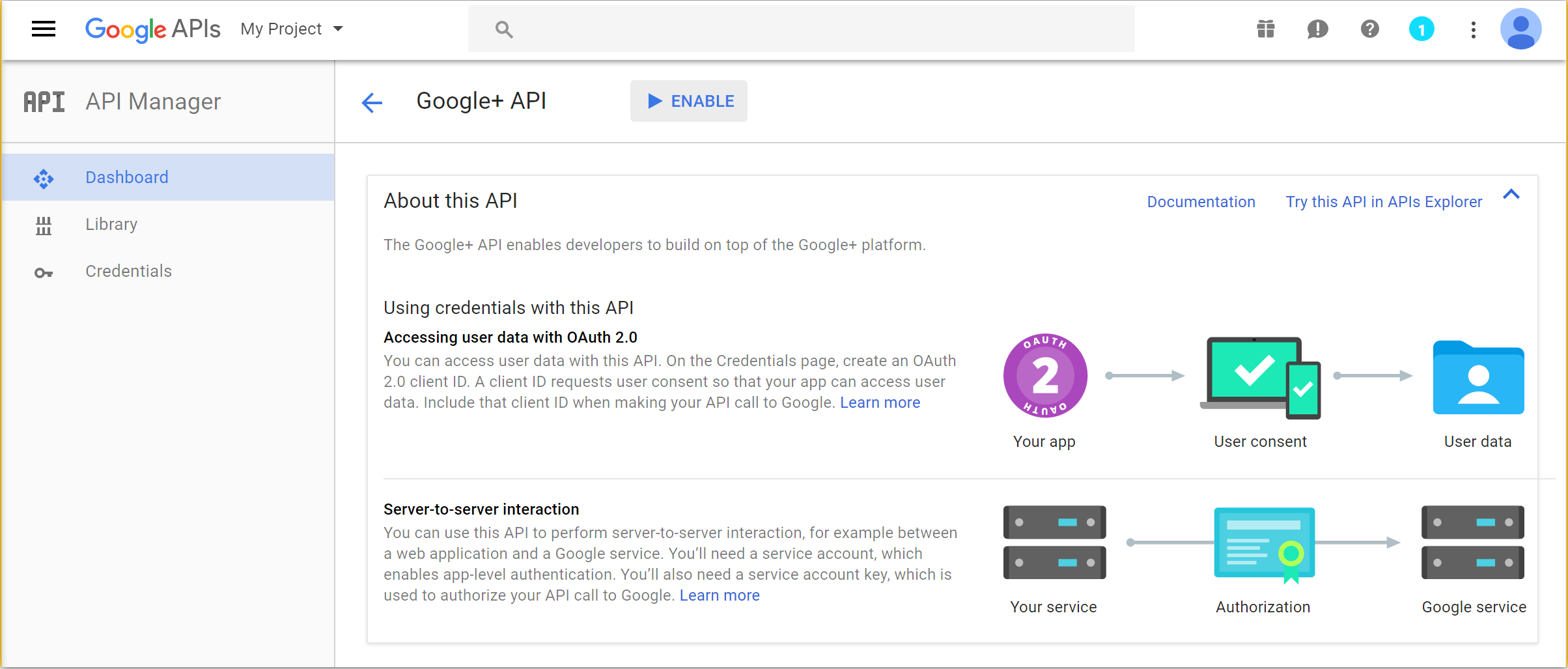The height and width of the screenshot is (669, 1568).
Task: Open notifications badge showing 1
Action: click(x=1421, y=29)
